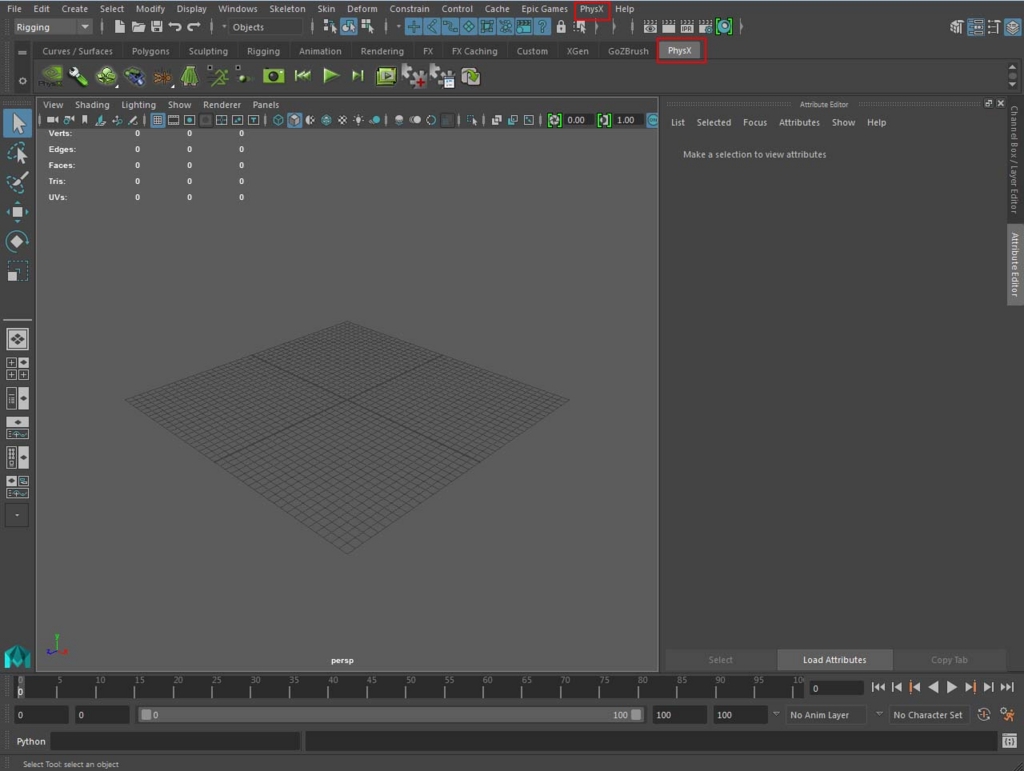Step PhysX simulation forward one frame

pyautogui.click(x=357, y=76)
